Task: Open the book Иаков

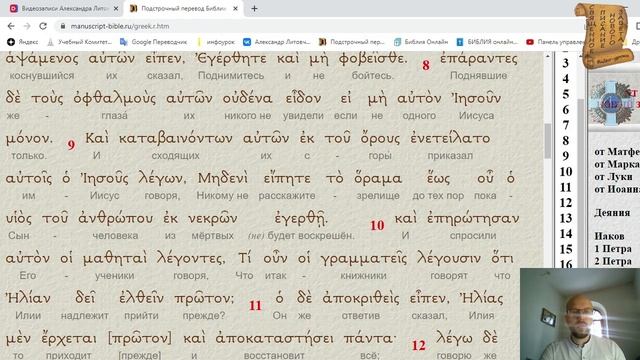Action: pos(609,236)
